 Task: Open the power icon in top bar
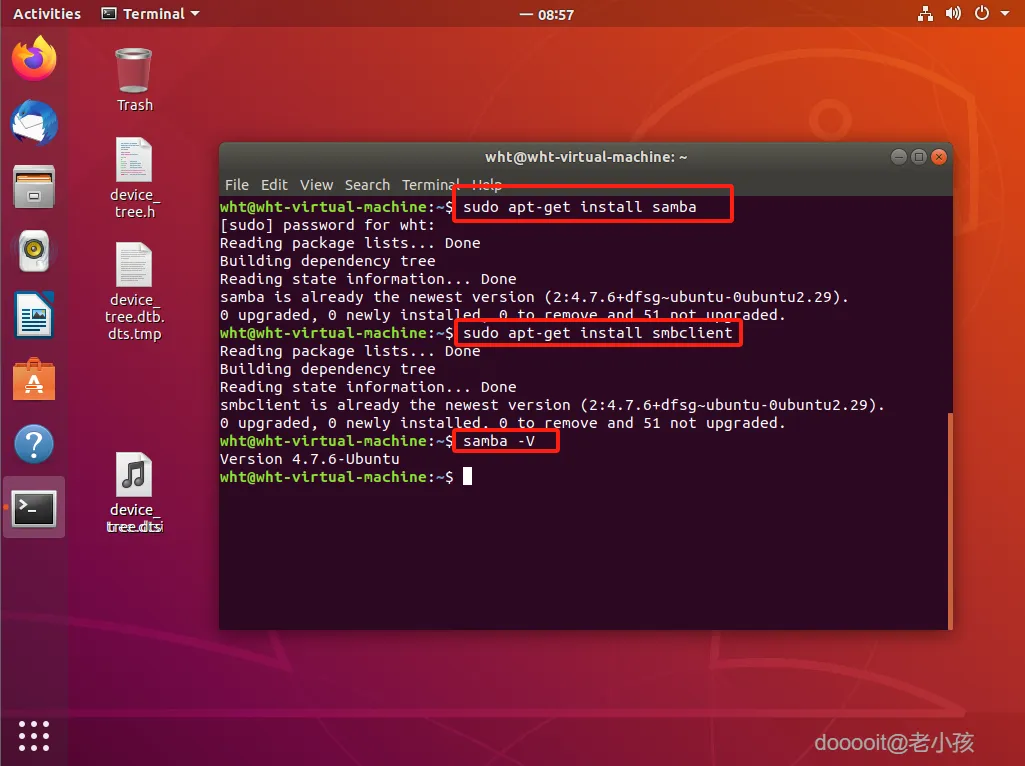point(982,14)
